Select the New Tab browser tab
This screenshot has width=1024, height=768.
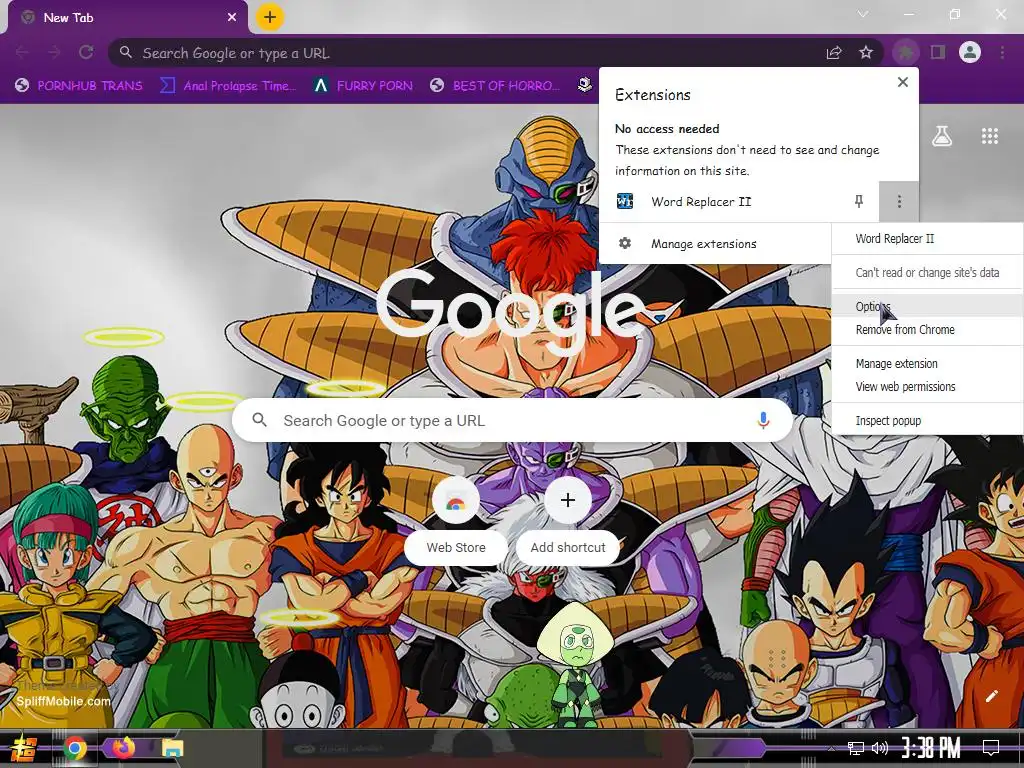(x=128, y=18)
